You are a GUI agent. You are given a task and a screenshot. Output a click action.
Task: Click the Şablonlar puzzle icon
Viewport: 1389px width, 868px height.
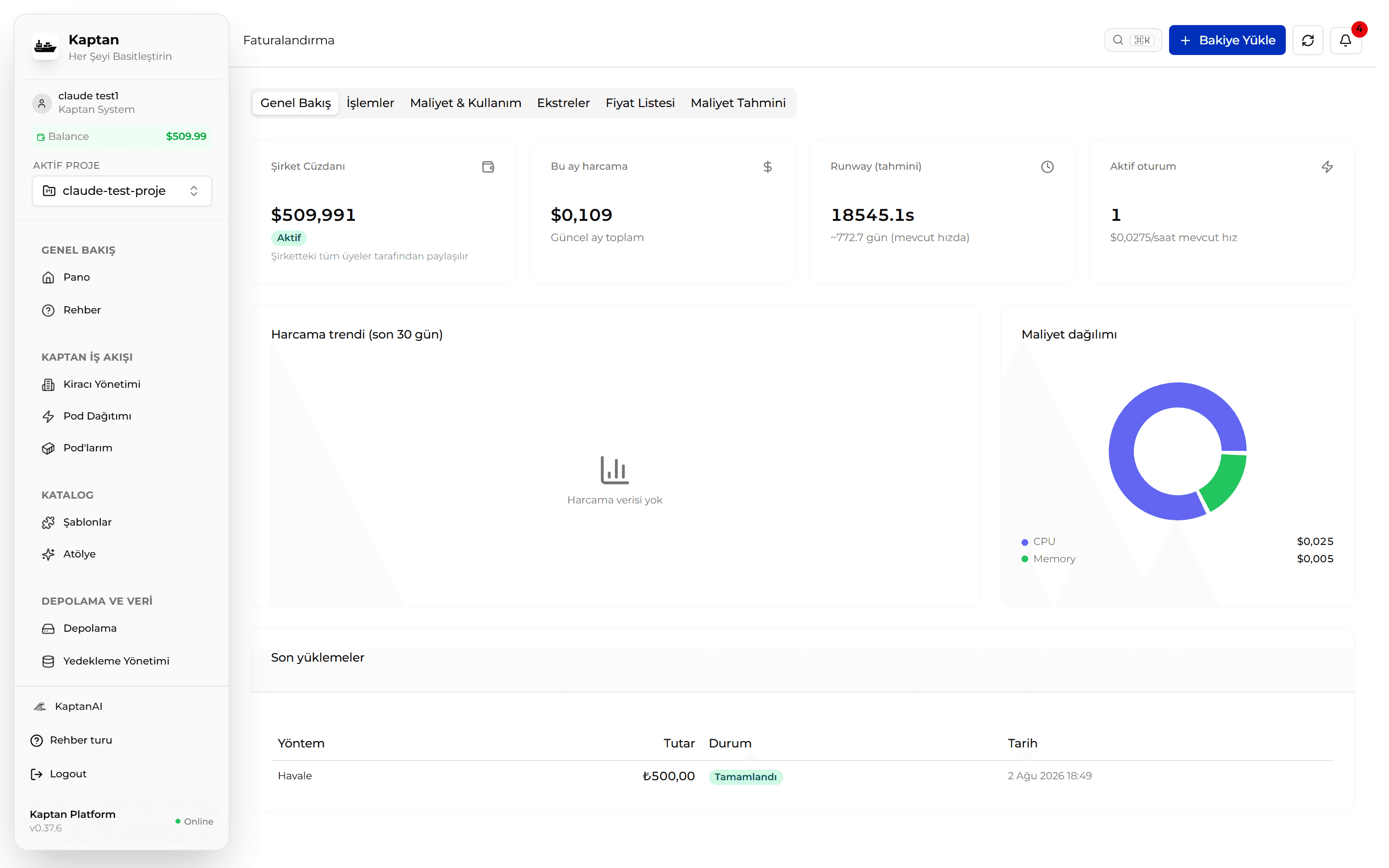tap(48, 522)
